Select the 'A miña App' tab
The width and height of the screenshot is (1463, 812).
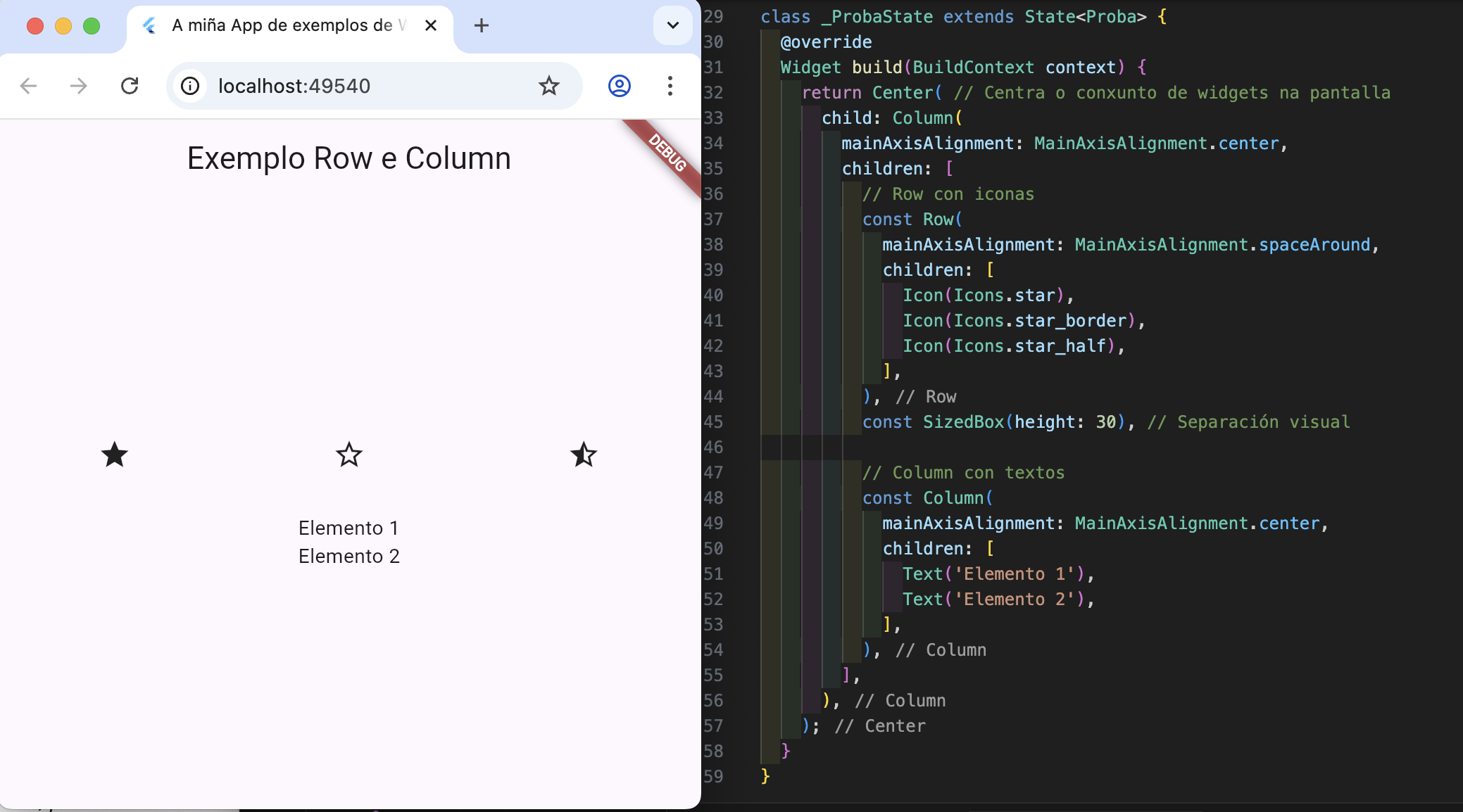282,25
